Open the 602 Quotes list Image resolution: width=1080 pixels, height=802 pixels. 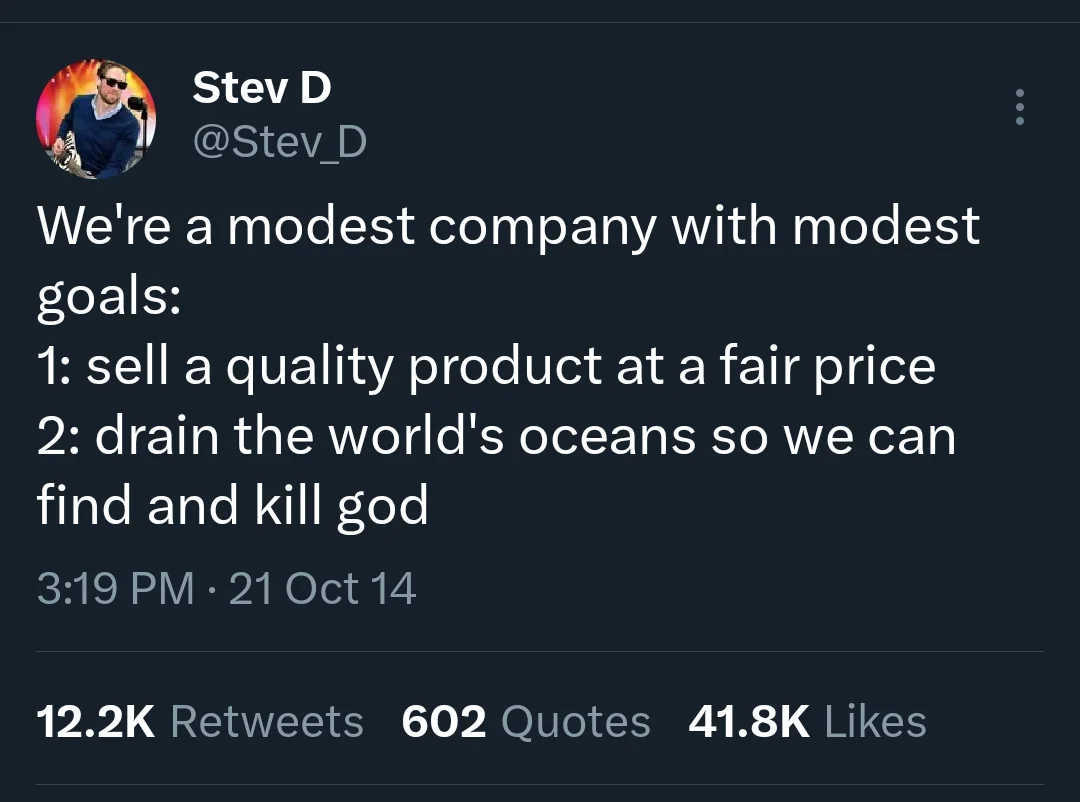[526, 722]
